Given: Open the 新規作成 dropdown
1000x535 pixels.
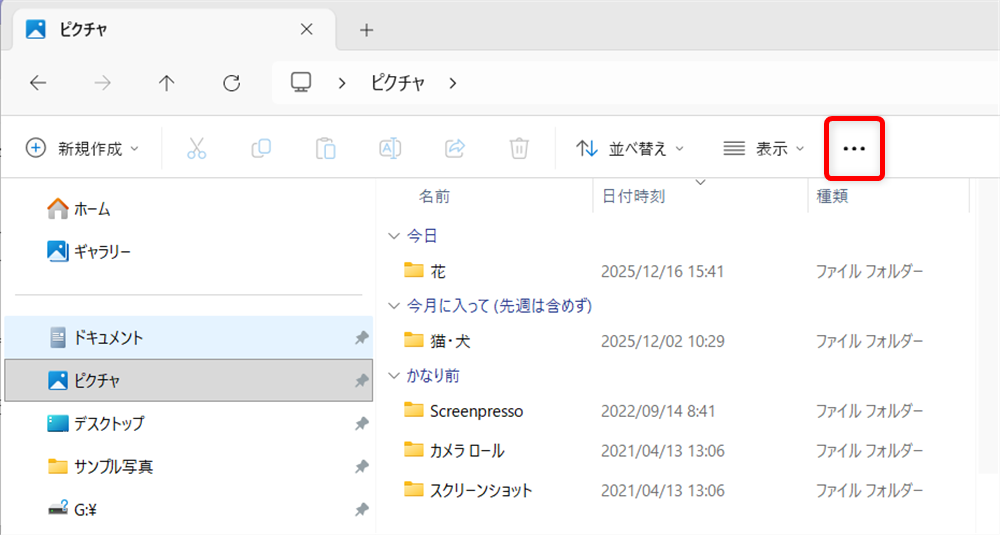Looking at the screenshot, I should (82, 149).
